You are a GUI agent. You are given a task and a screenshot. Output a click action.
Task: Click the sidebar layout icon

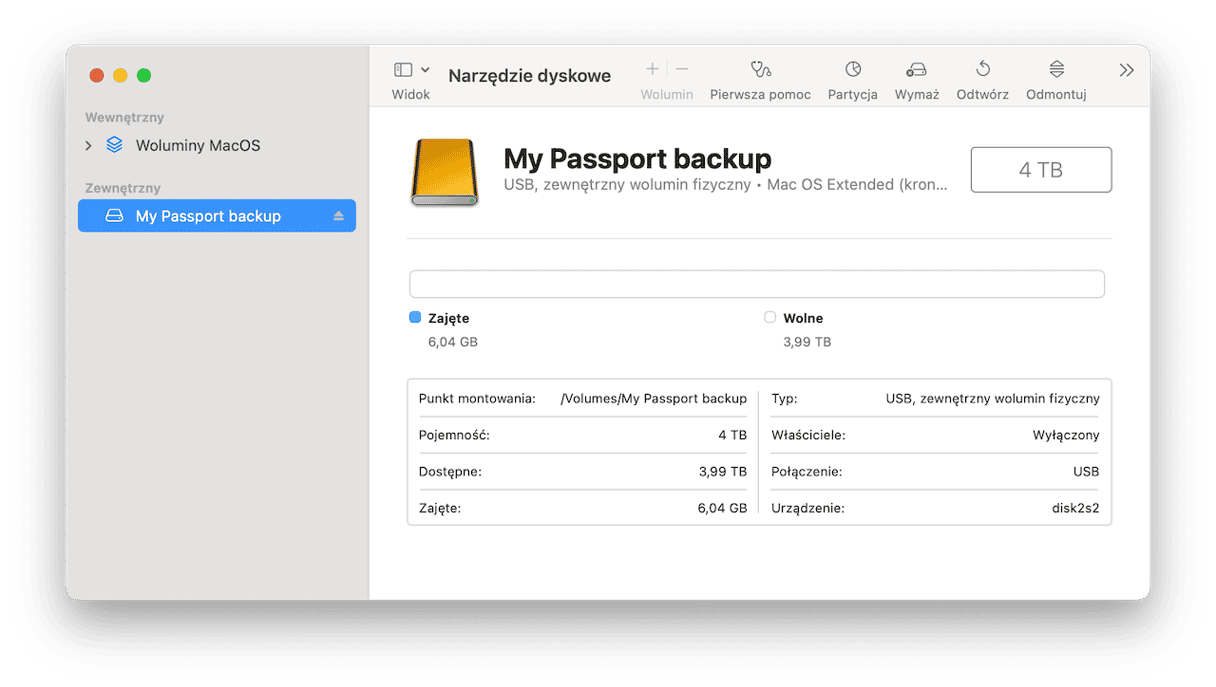coord(403,70)
